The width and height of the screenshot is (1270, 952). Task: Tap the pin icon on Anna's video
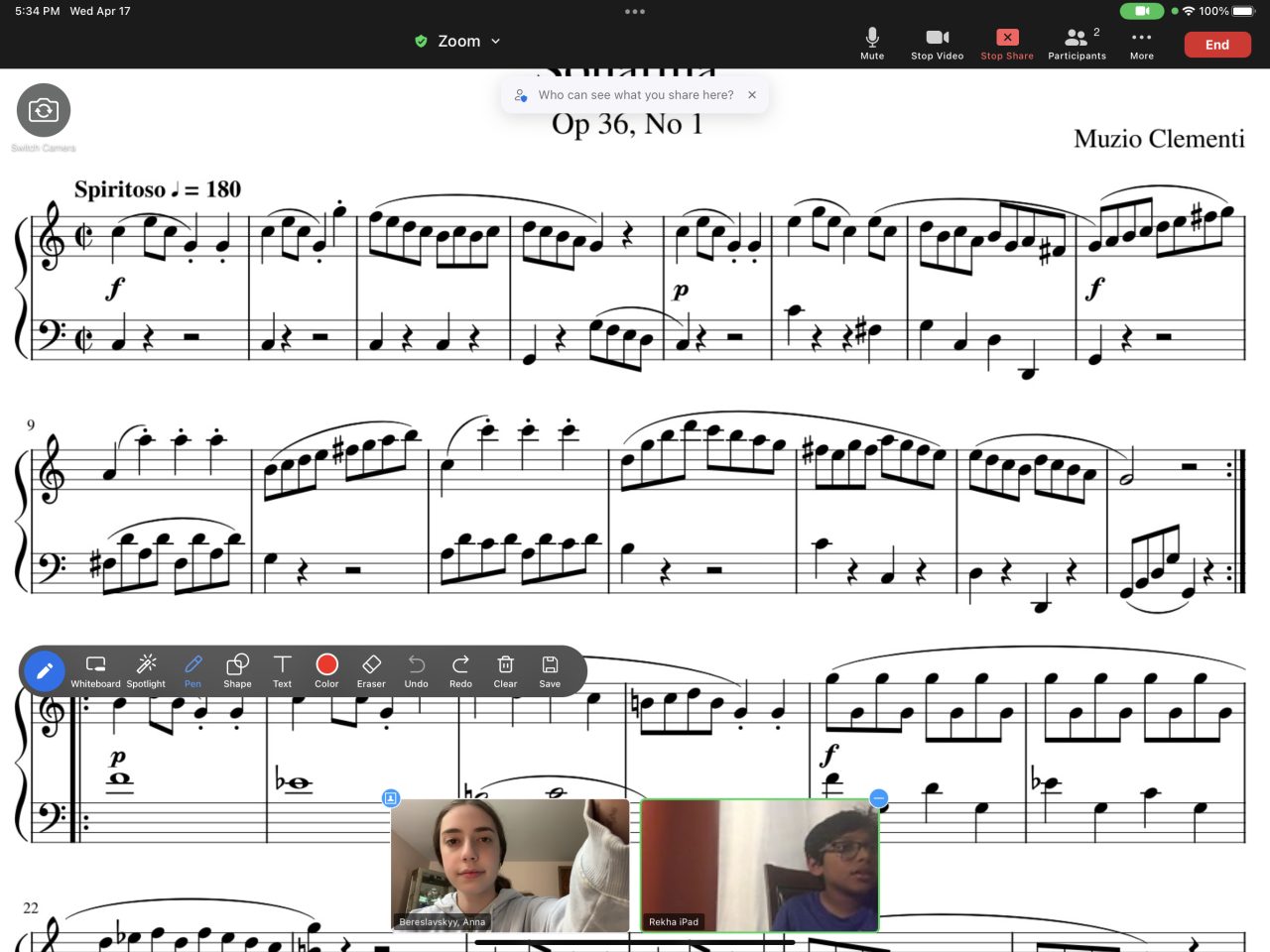tap(391, 798)
